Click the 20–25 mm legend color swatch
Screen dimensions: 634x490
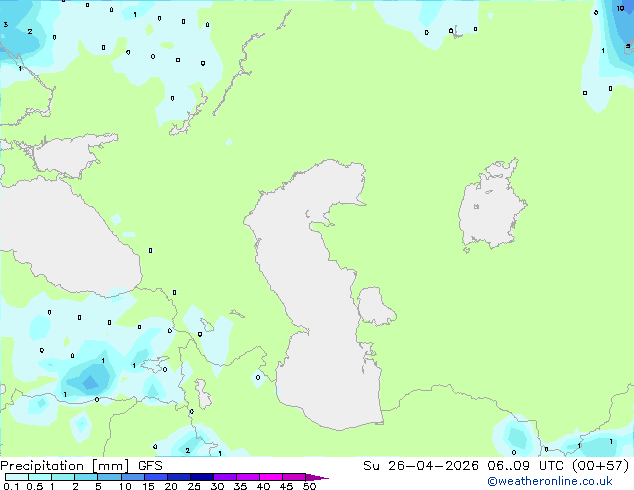[178, 477]
